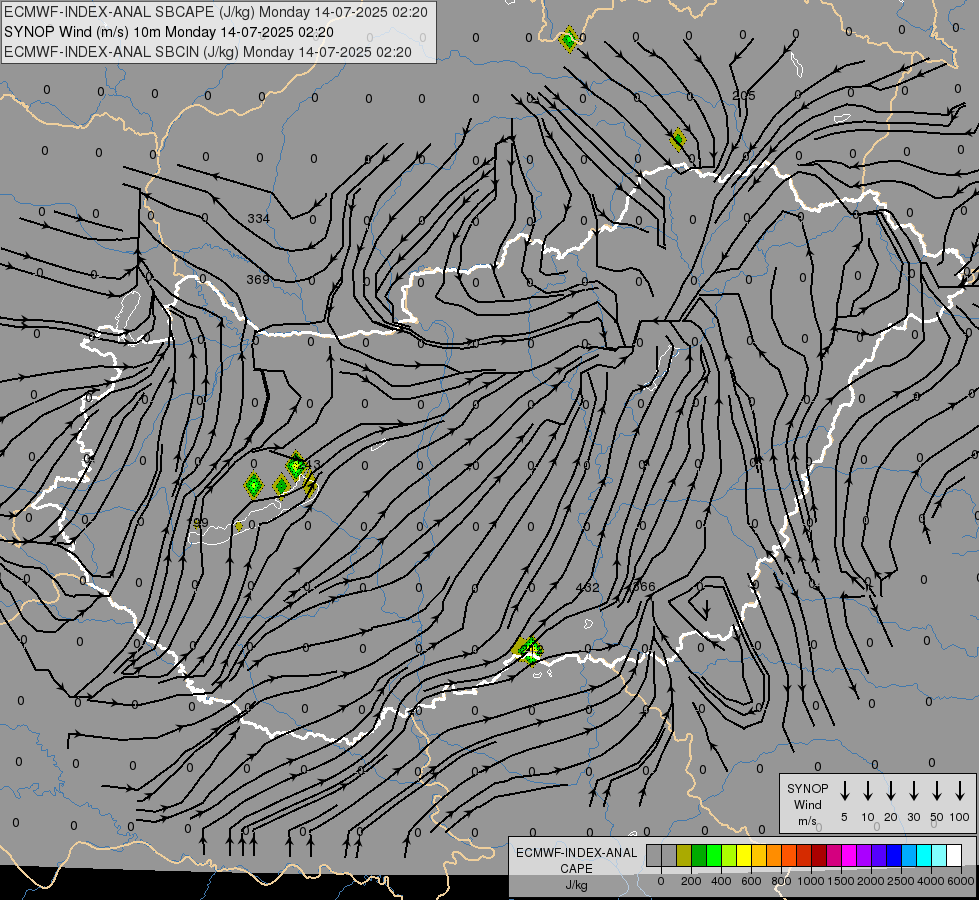Click the cyan CAPE legend swatch
Screen dimensions: 979x900
point(924,856)
